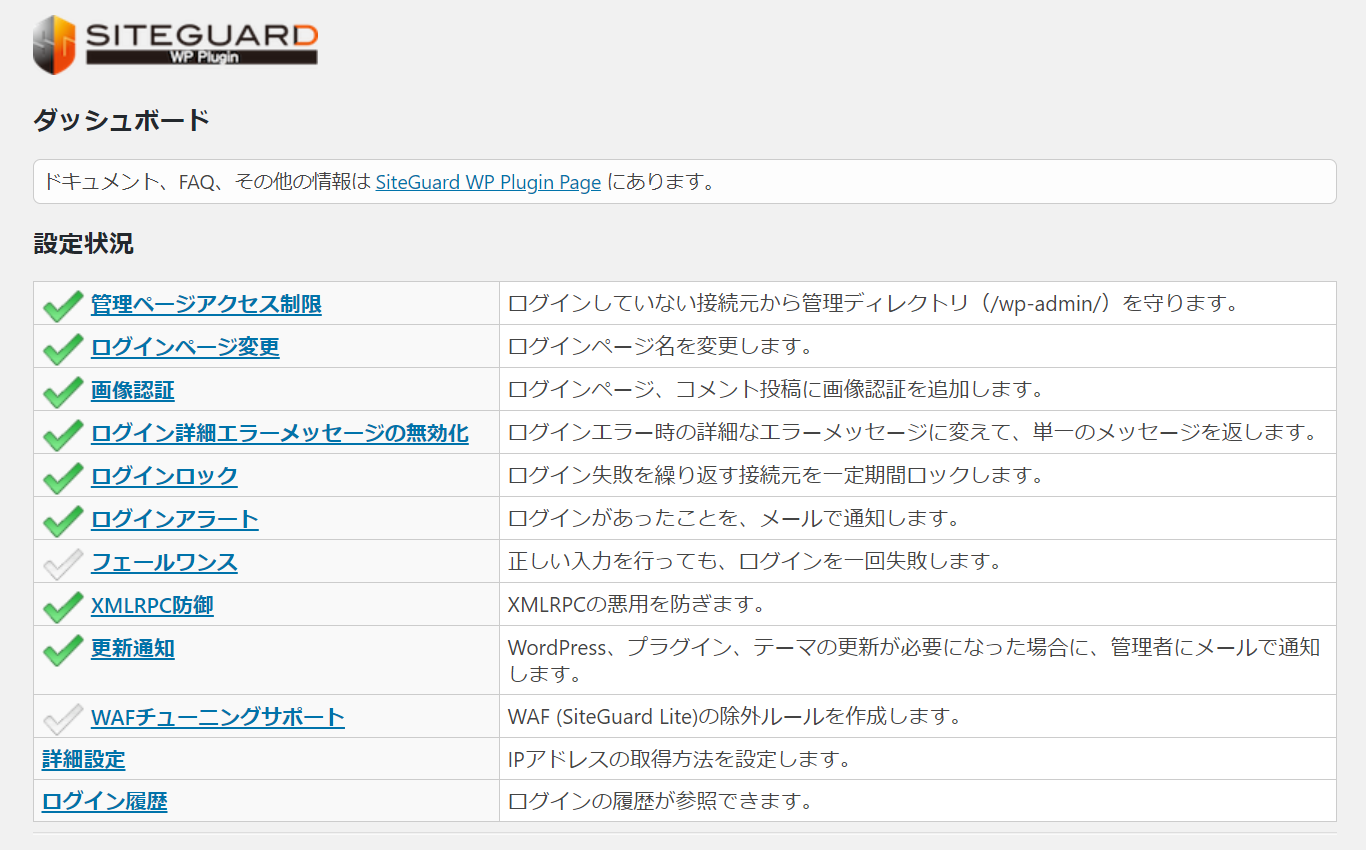Click text XMLRPCの悪用を防ぎます。
Screen dimensions: 1366x850
[x=637, y=604]
